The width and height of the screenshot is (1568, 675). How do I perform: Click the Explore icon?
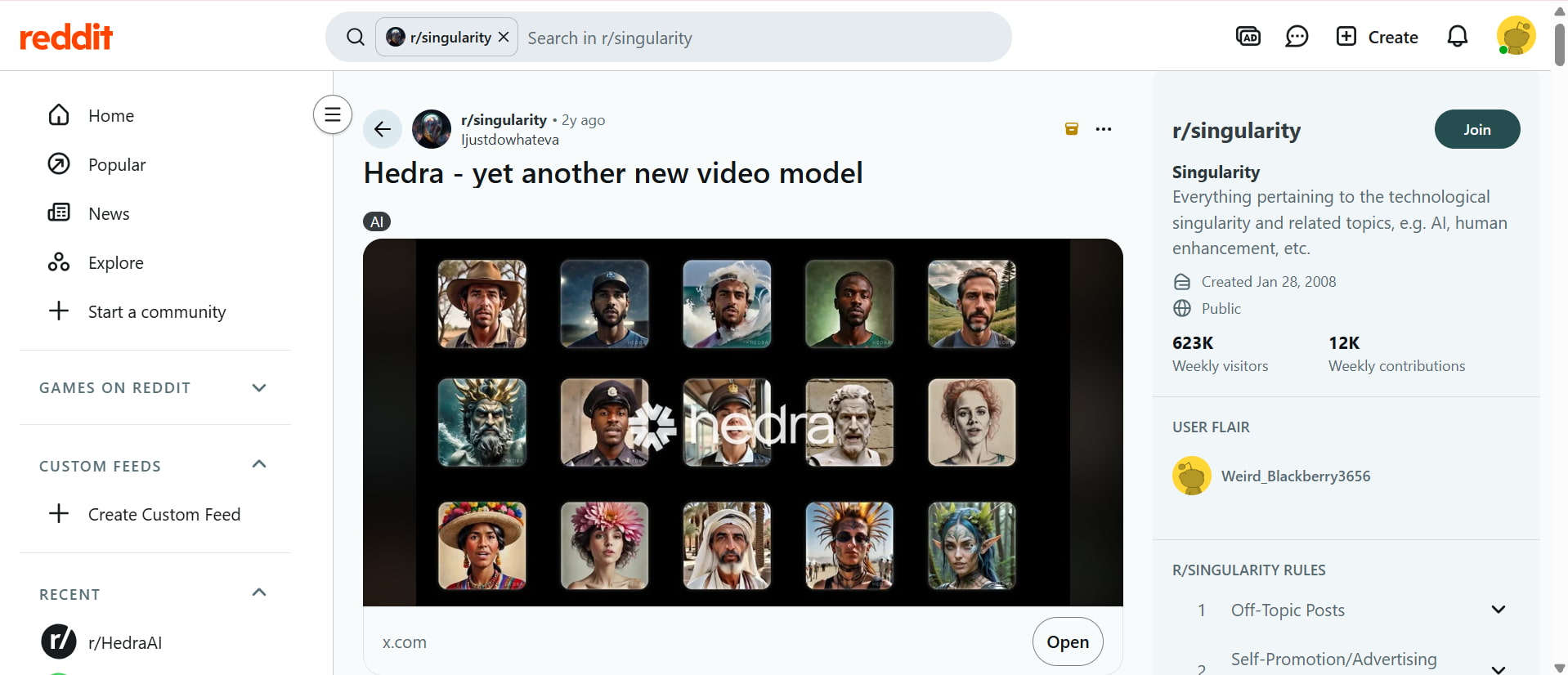point(59,262)
